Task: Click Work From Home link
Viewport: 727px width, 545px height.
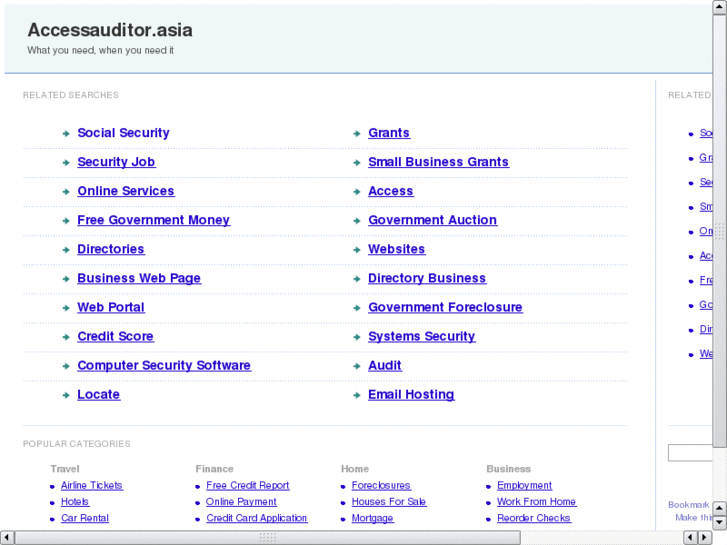Action: (536, 502)
